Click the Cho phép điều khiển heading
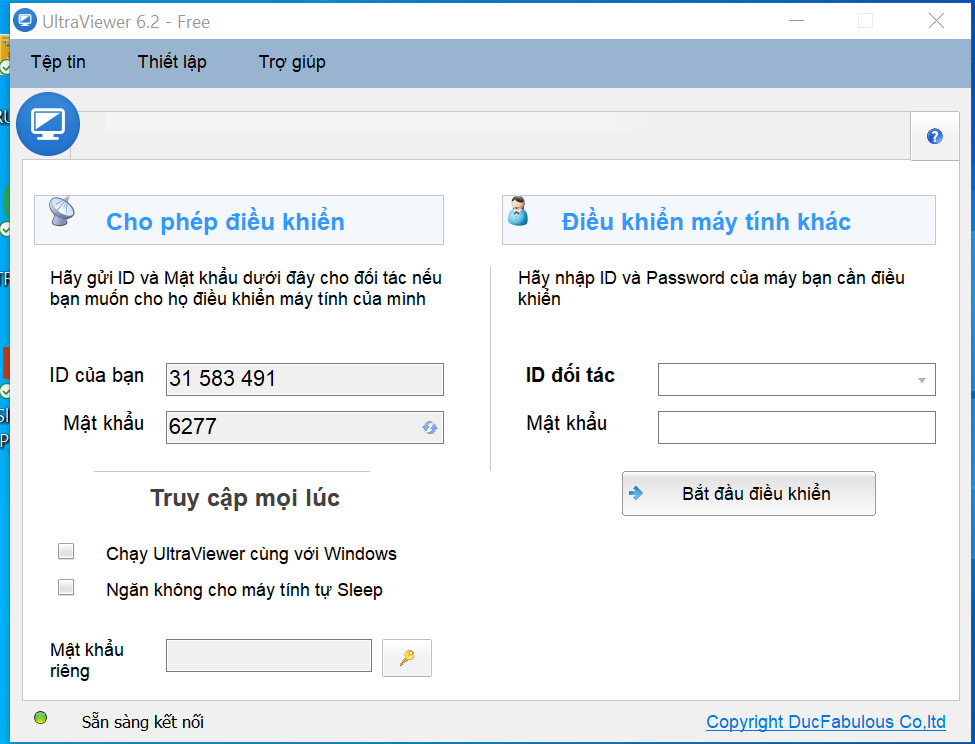 point(225,222)
